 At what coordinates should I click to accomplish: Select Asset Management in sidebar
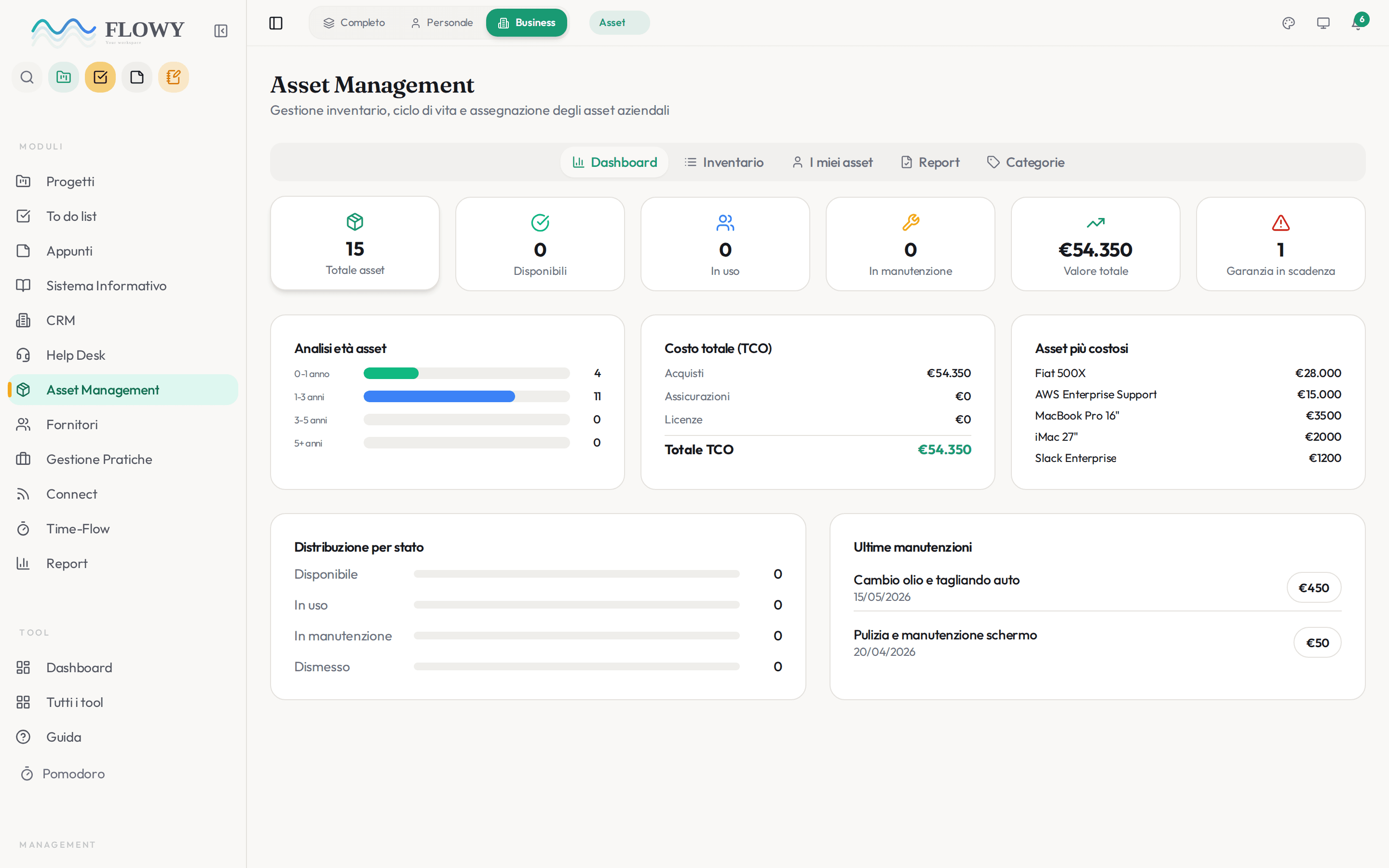coord(123,390)
